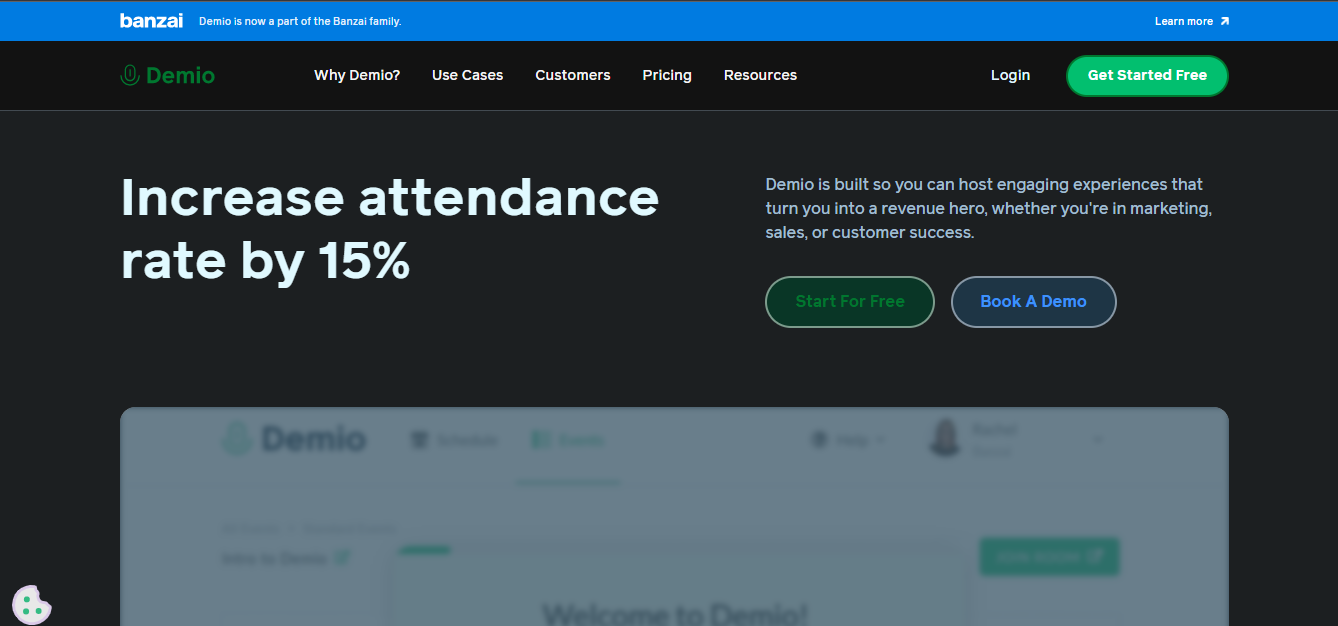The width and height of the screenshot is (1338, 626).
Task: Go to the Demio logo homepage
Action: (x=167, y=75)
